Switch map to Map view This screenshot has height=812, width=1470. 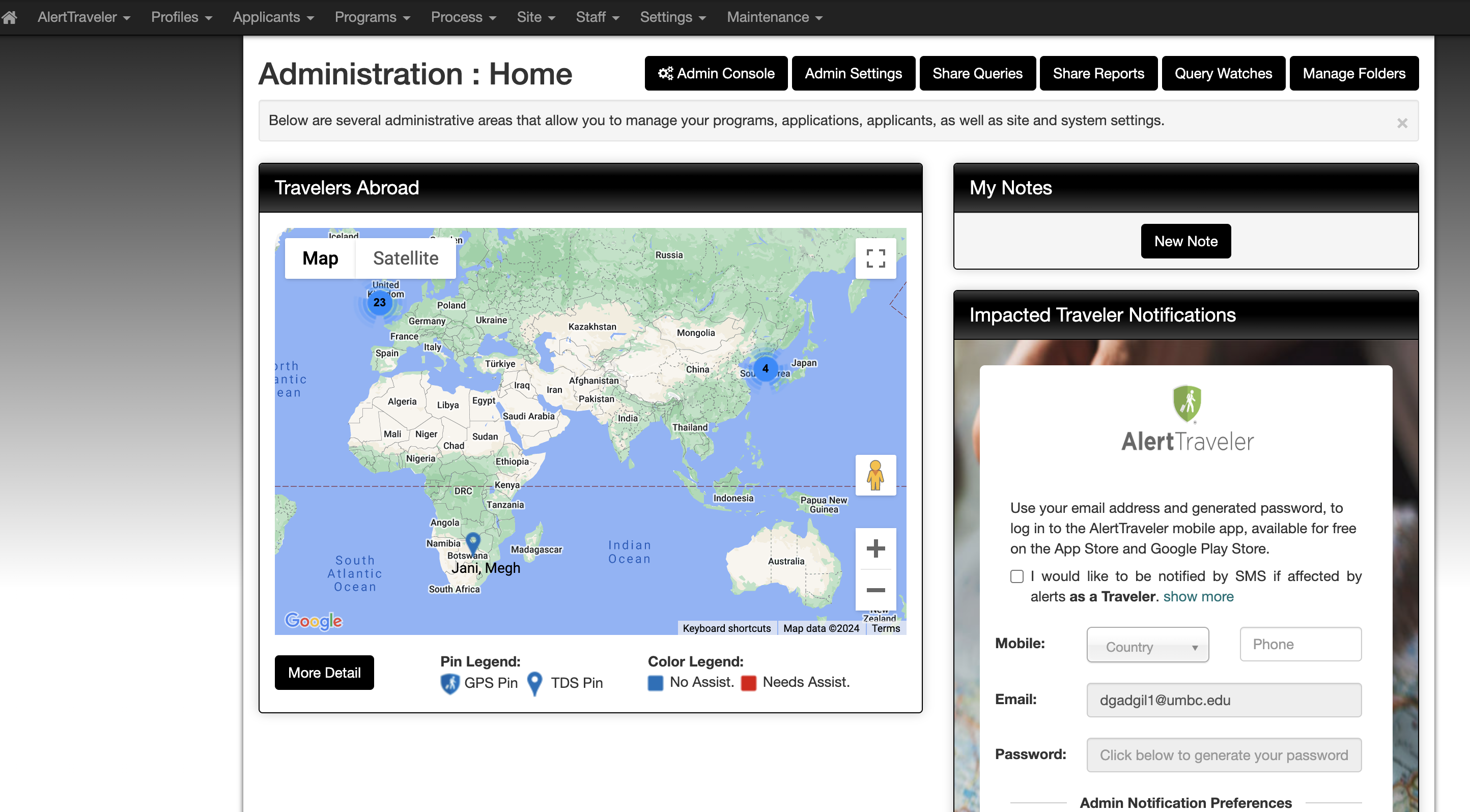[x=320, y=258]
